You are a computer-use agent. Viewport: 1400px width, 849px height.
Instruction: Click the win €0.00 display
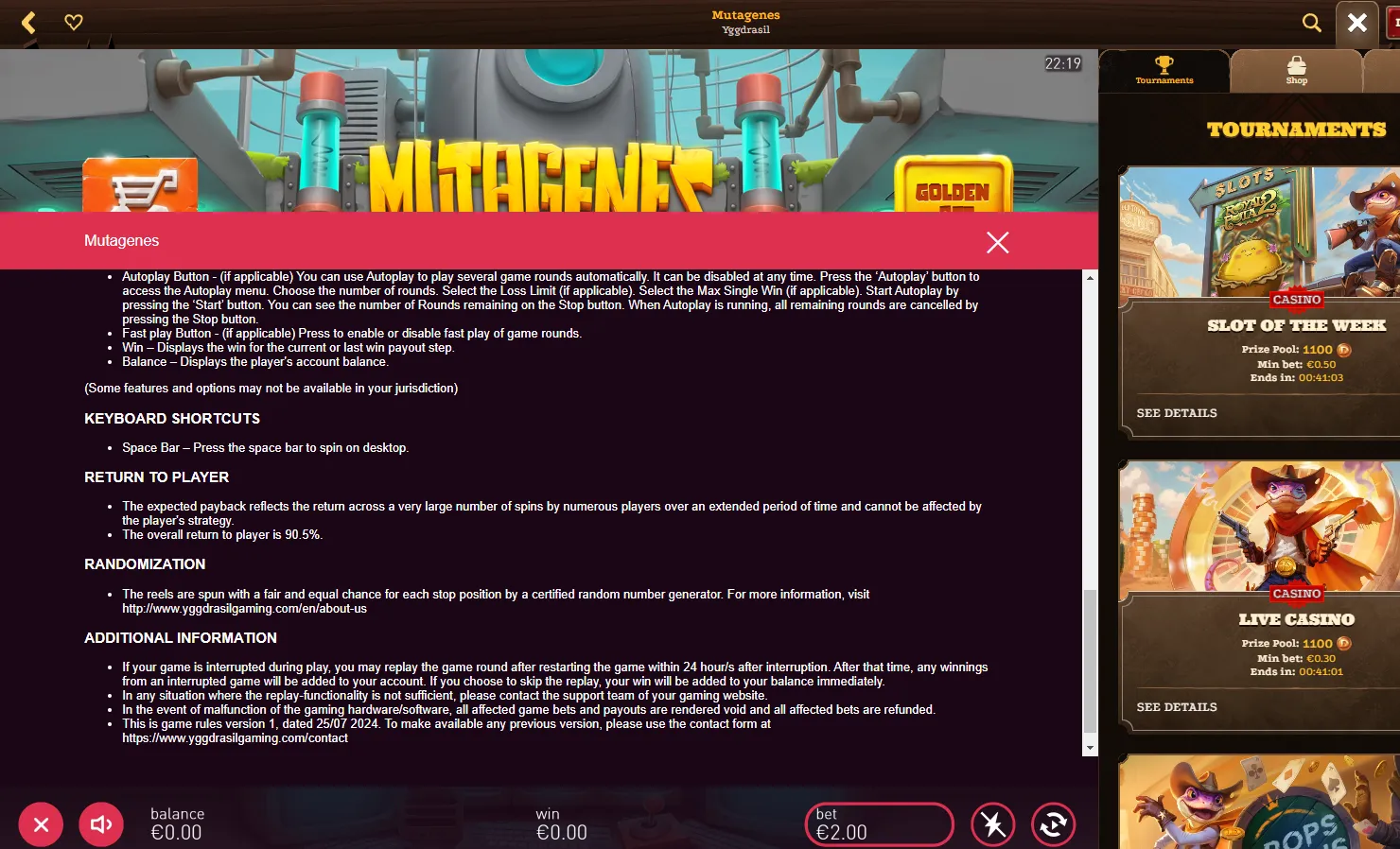[562, 824]
